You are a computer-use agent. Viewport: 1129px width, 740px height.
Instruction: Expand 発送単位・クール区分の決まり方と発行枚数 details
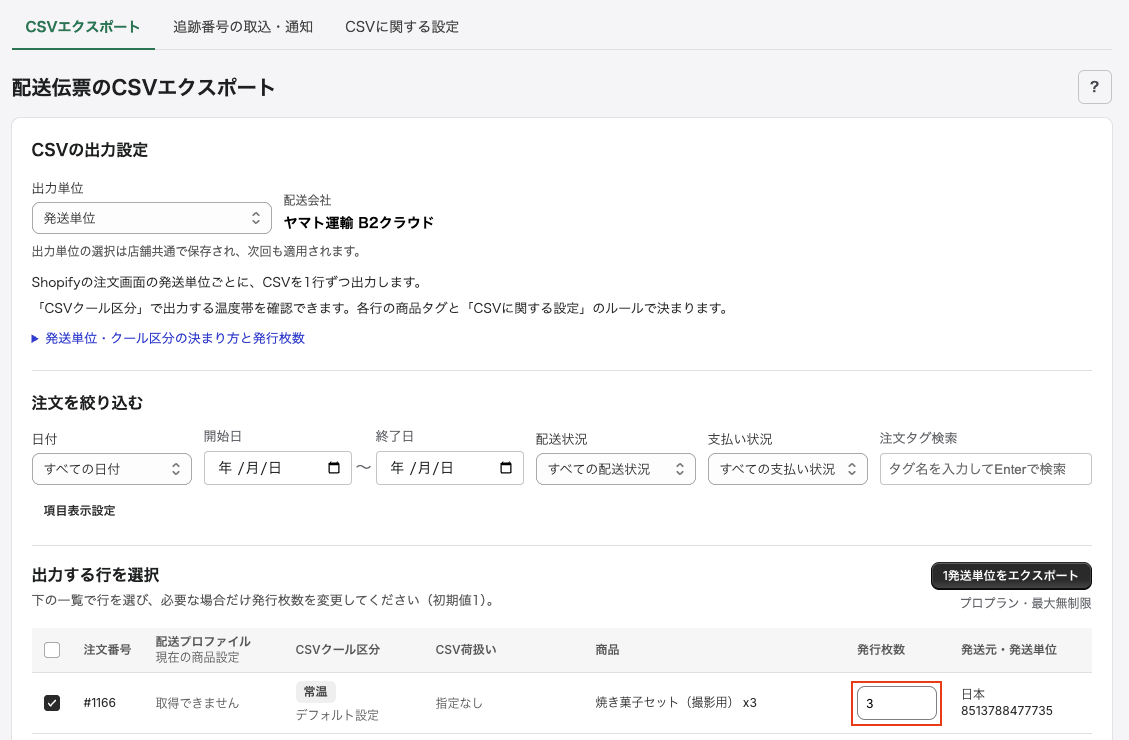point(168,338)
